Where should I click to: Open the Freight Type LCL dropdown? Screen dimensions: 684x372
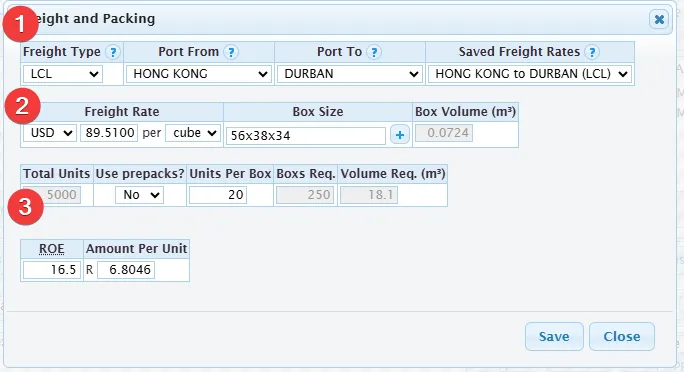point(63,74)
